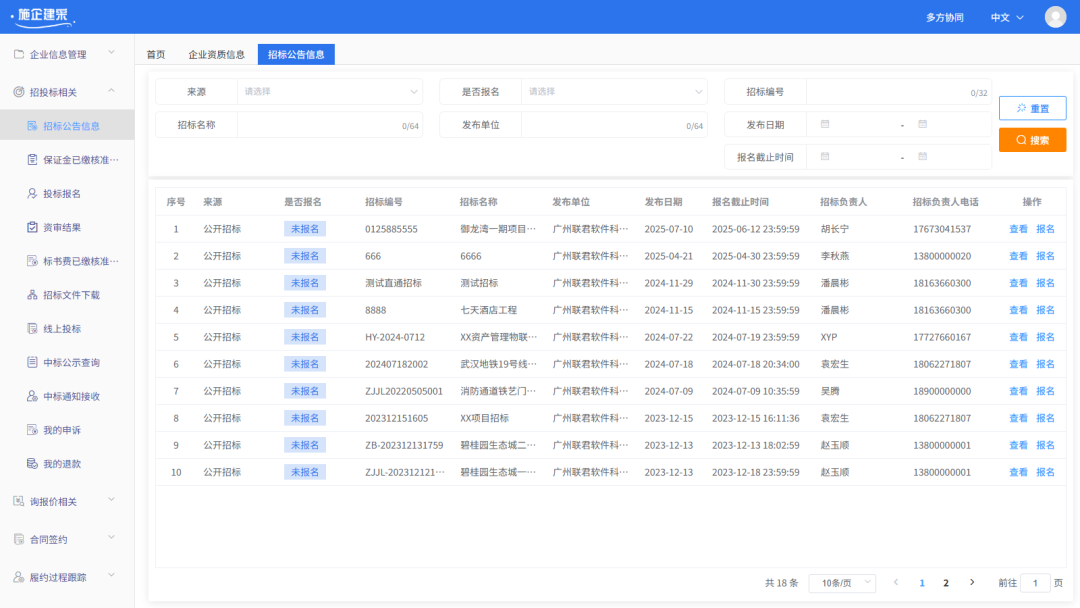Click the 履约过程跟踪 sidebar icon
Image resolution: width=1080 pixels, height=608 pixels.
(x=19, y=576)
